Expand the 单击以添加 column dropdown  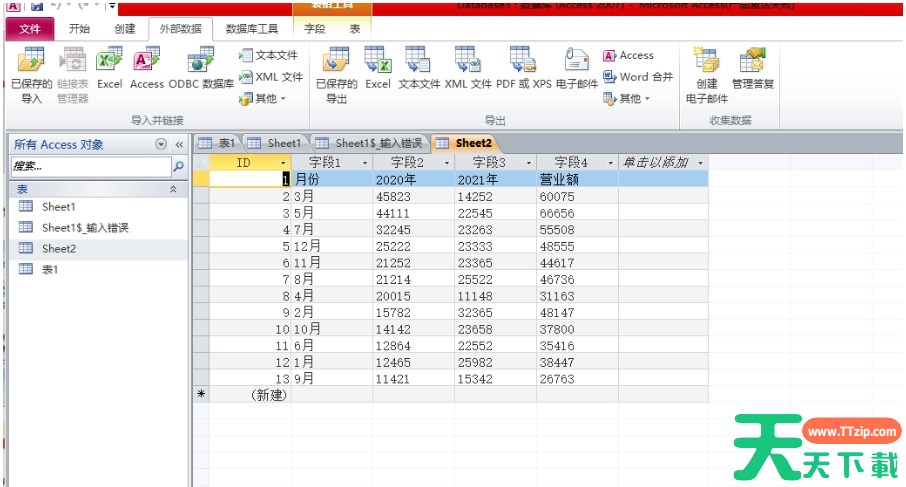click(700, 163)
